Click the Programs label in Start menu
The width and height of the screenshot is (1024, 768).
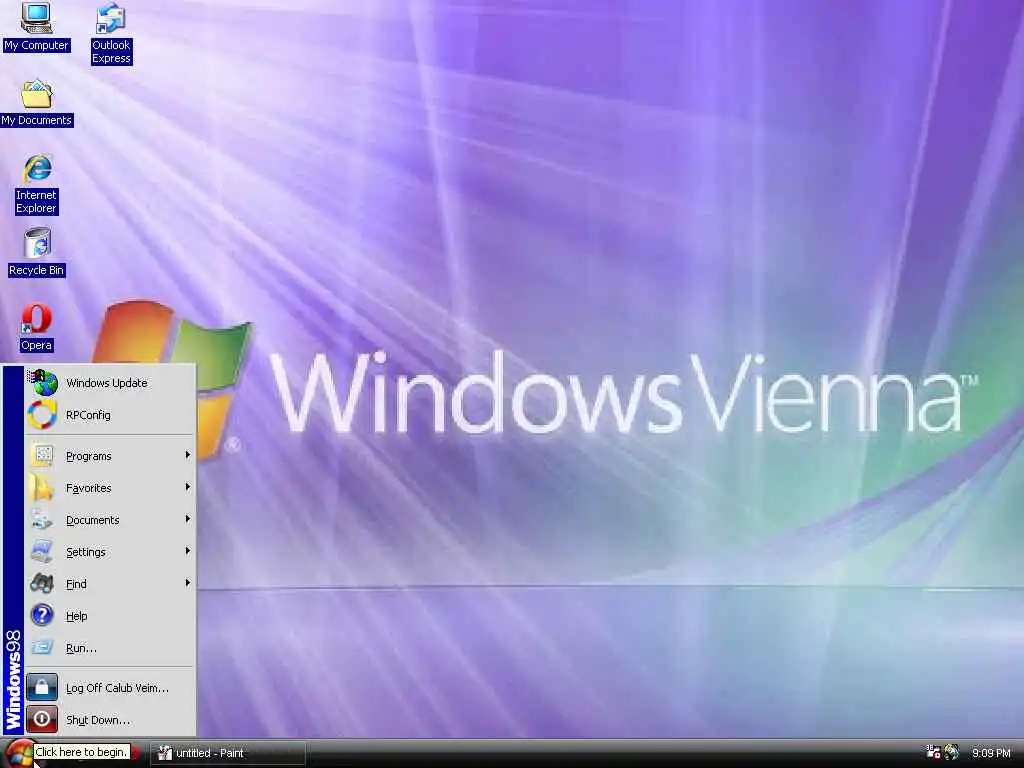coord(89,456)
